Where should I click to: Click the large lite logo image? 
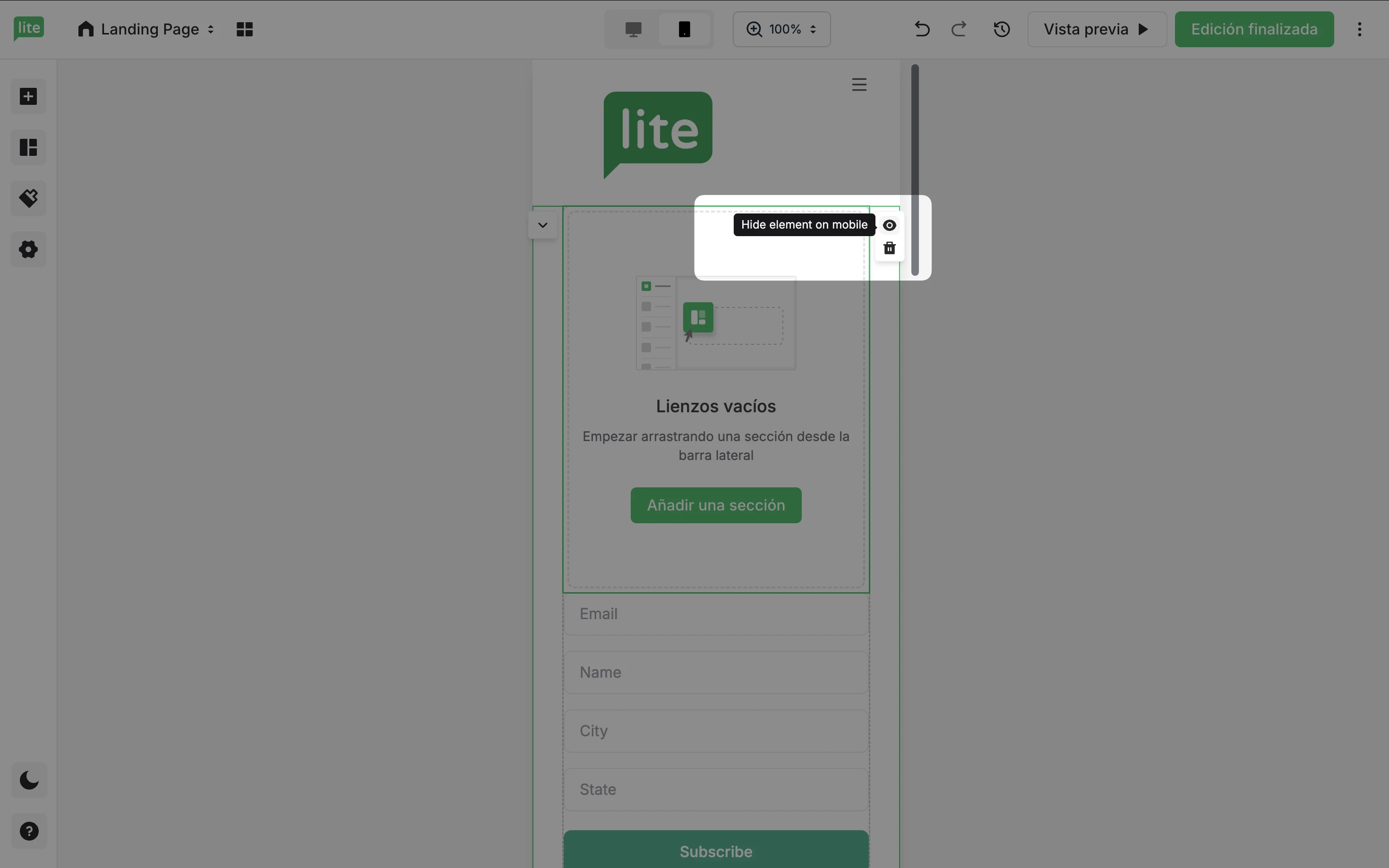click(658, 135)
